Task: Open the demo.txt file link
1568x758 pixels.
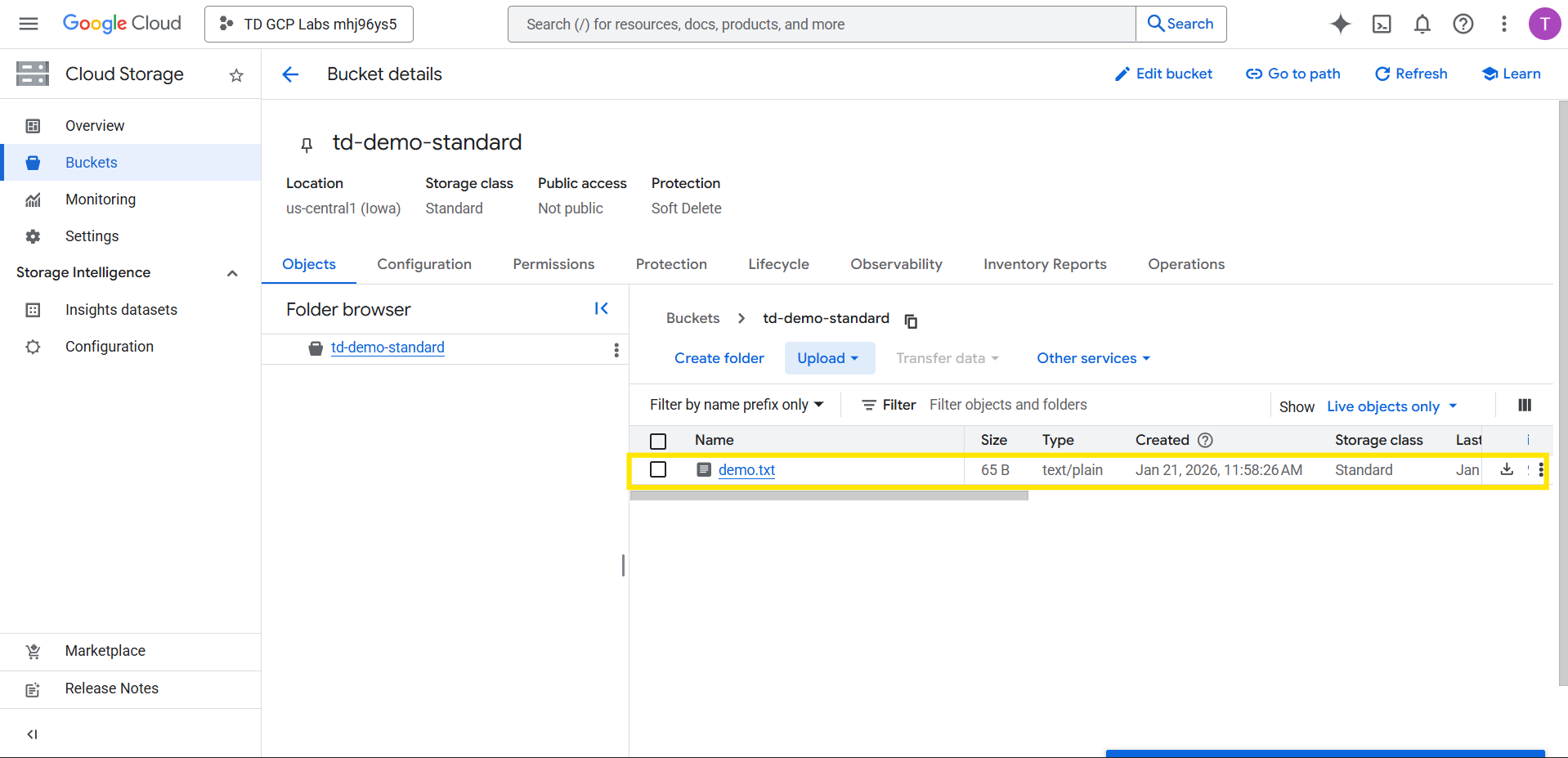Action: [746, 470]
